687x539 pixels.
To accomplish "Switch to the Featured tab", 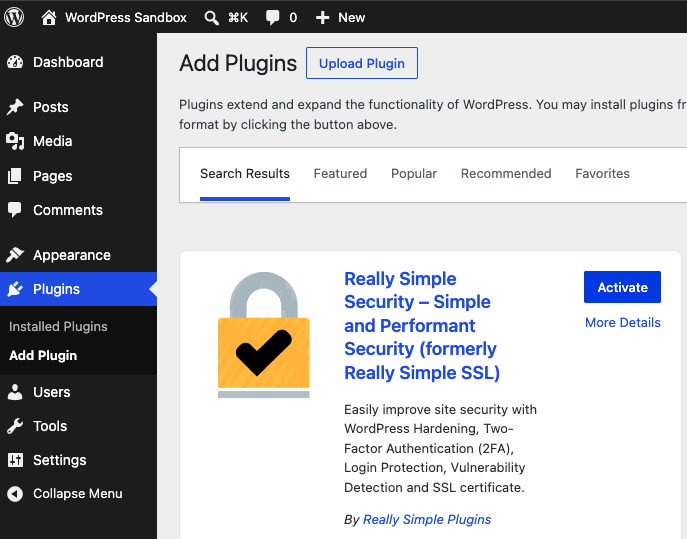I will 340,174.
